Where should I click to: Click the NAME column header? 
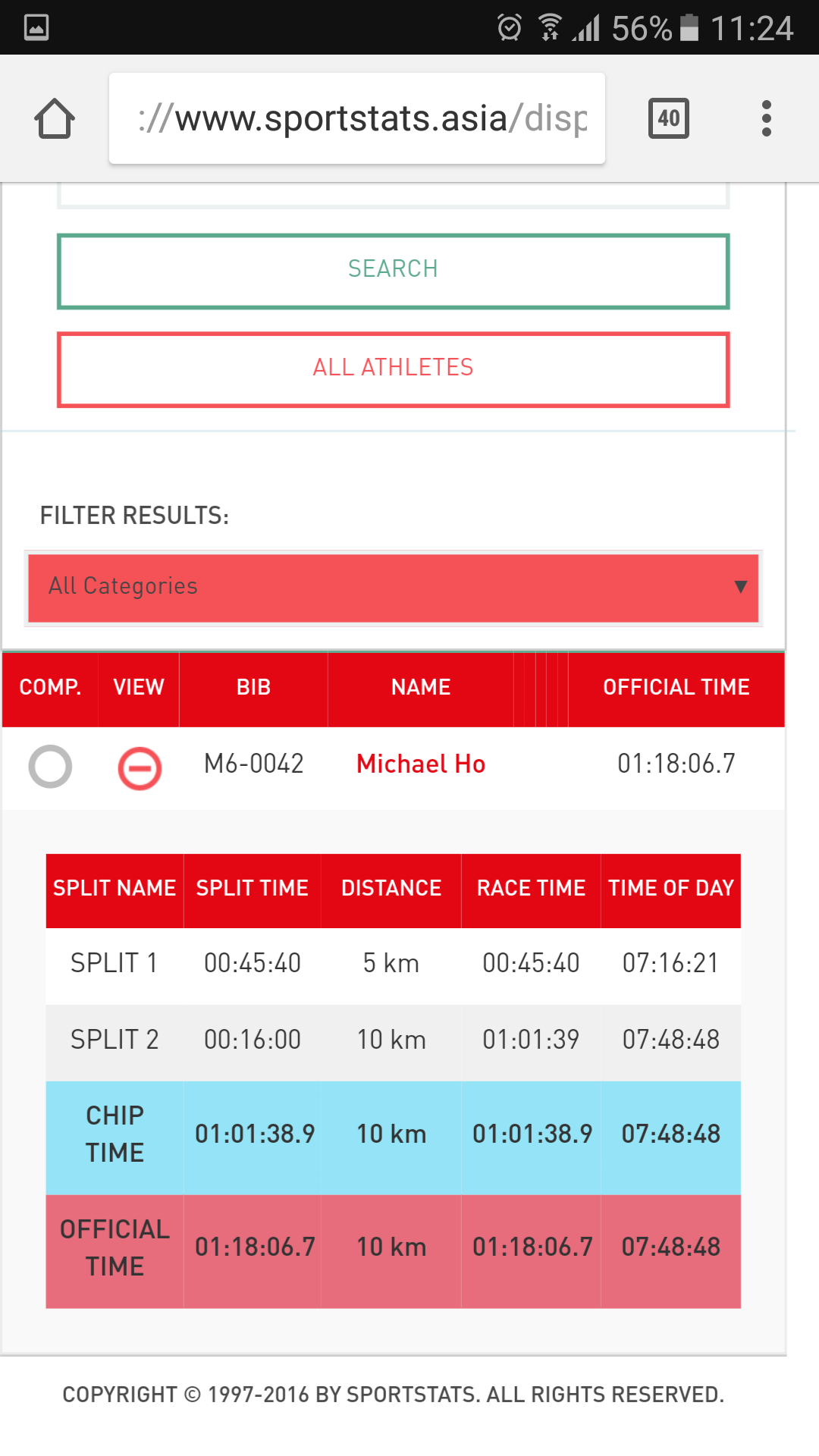point(421,688)
